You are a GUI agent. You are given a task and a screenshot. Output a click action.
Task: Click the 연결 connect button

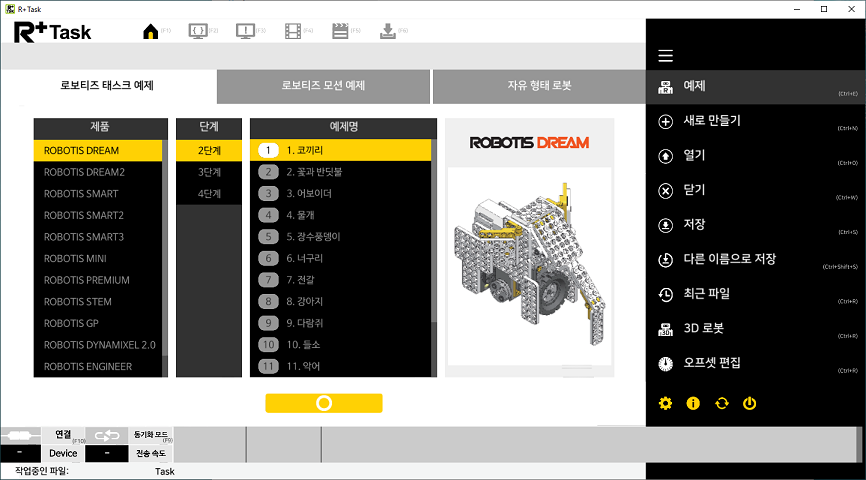(x=63, y=435)
